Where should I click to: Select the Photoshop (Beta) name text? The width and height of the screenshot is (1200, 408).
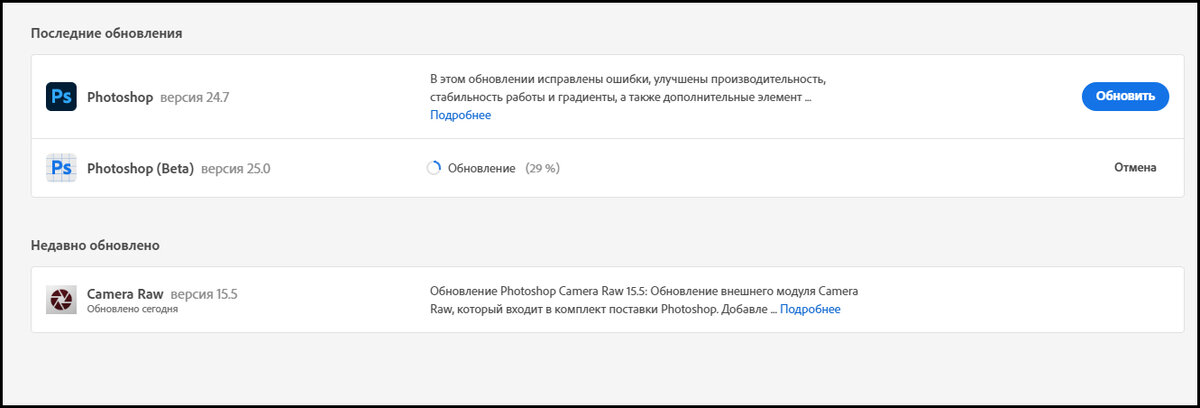(x=141, y=168)
